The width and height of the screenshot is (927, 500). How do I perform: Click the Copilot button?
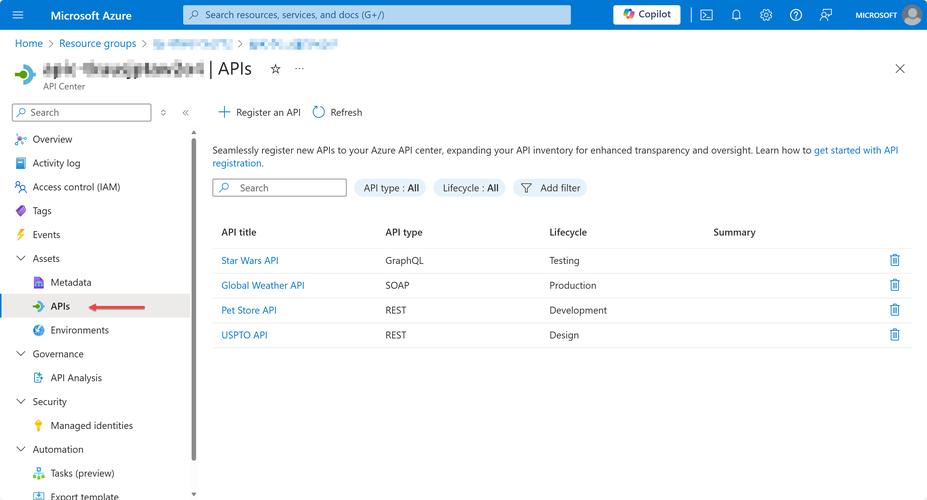(646, 15)
